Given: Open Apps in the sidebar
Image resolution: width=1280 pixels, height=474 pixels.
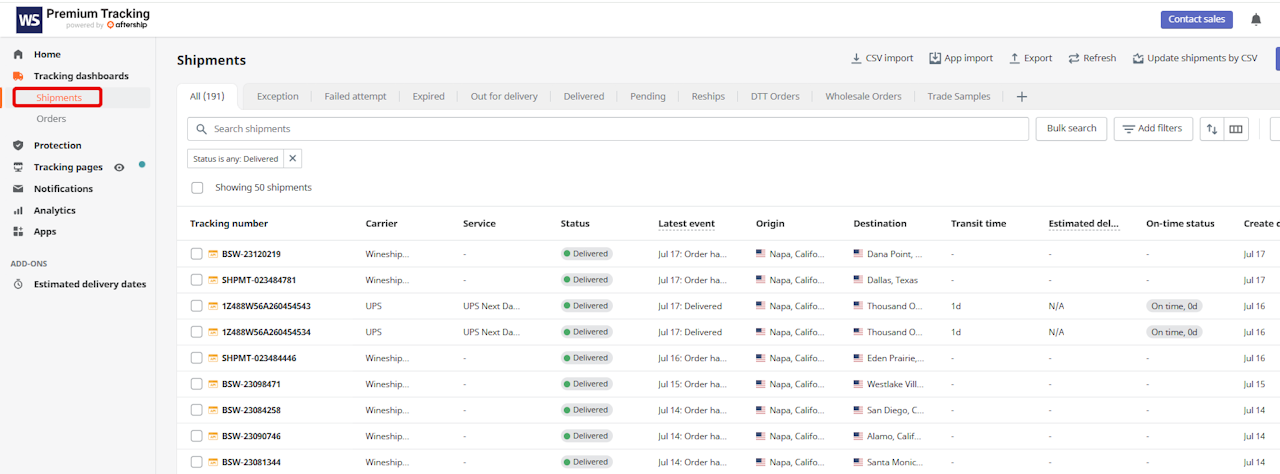Looking at the screenshot, I should (x=45, y=232).
